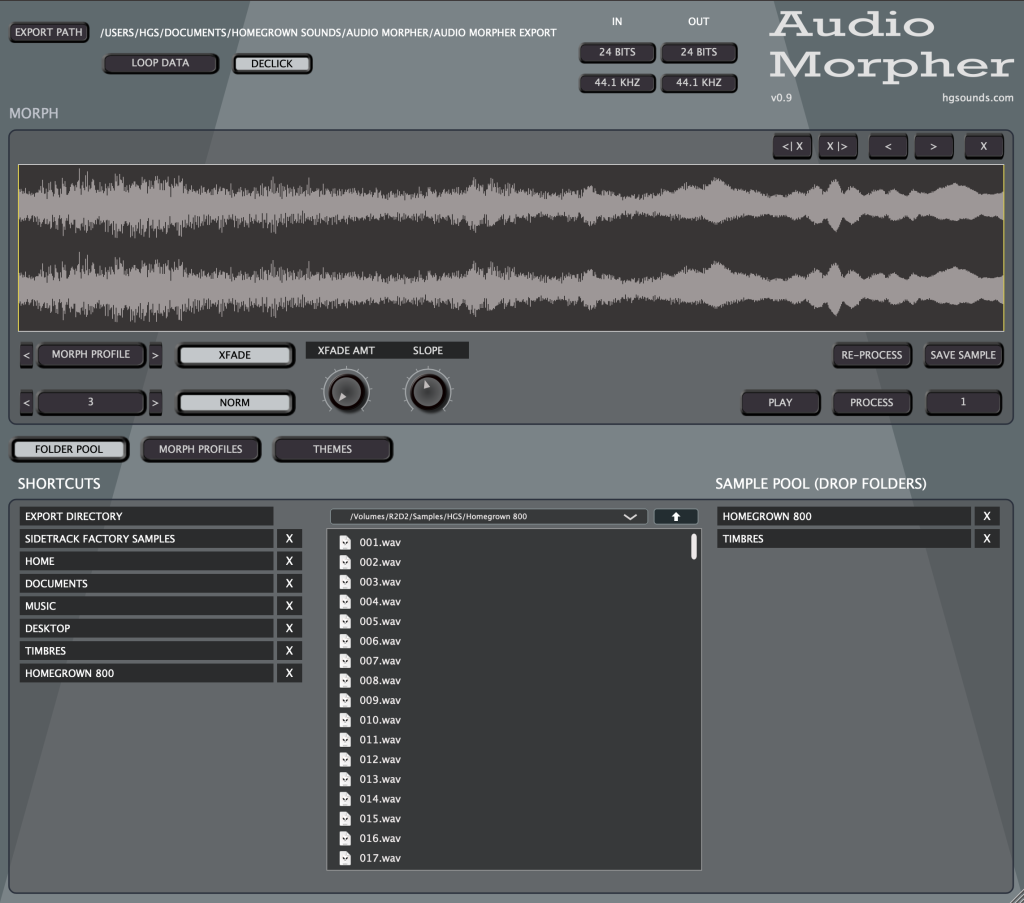Click the right-arrow navigation icon above the waveform

[933, 146]
